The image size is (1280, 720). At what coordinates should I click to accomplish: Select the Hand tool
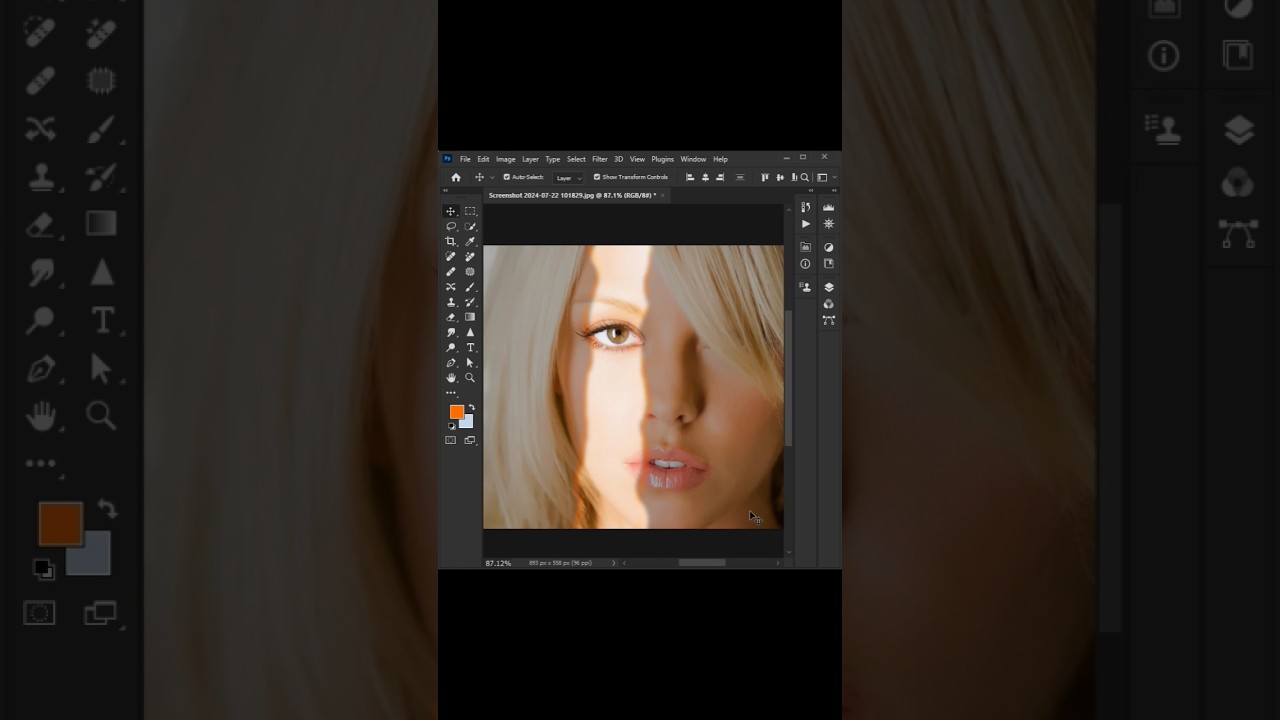[x=451, y=377]
